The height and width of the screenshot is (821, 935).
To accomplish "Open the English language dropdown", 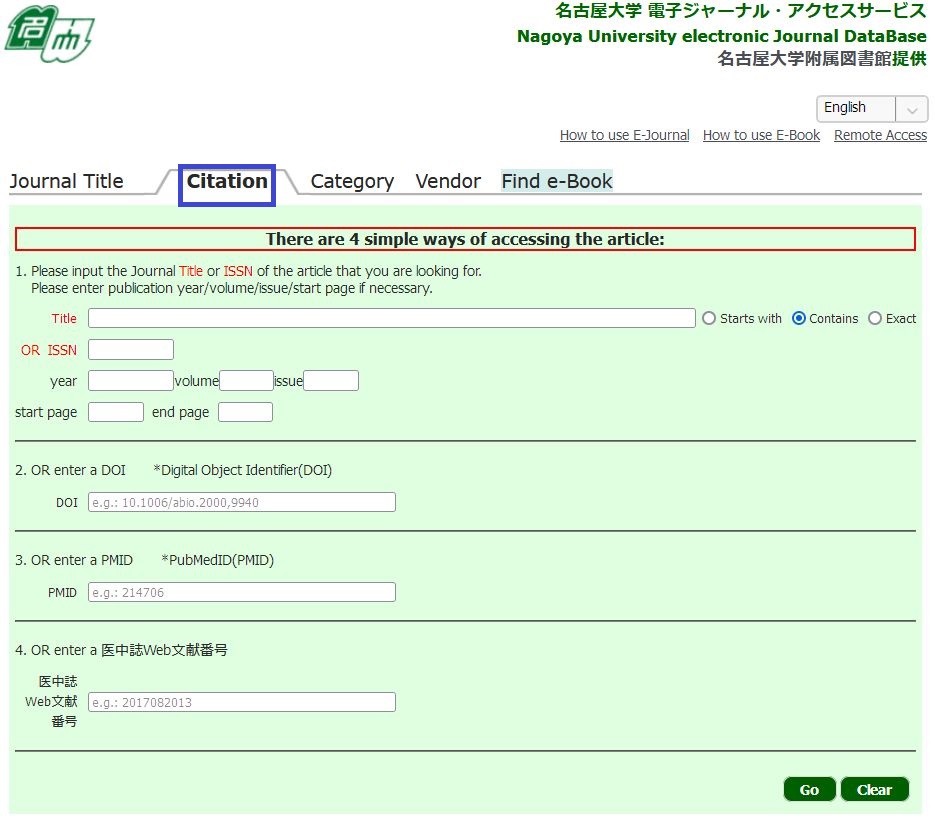I will tap(872, 109).
